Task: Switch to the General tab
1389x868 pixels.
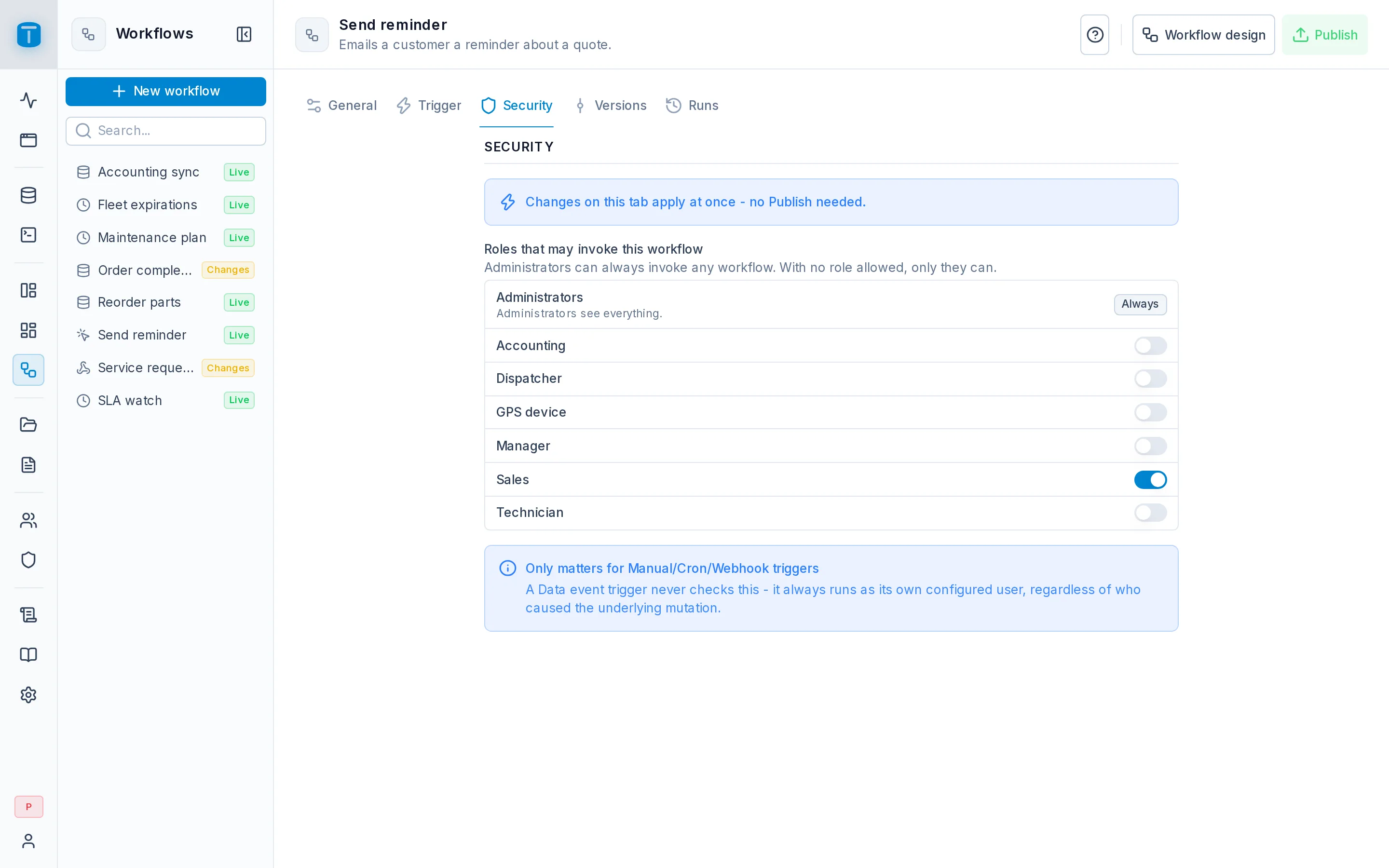Action: tap(341, 106)
